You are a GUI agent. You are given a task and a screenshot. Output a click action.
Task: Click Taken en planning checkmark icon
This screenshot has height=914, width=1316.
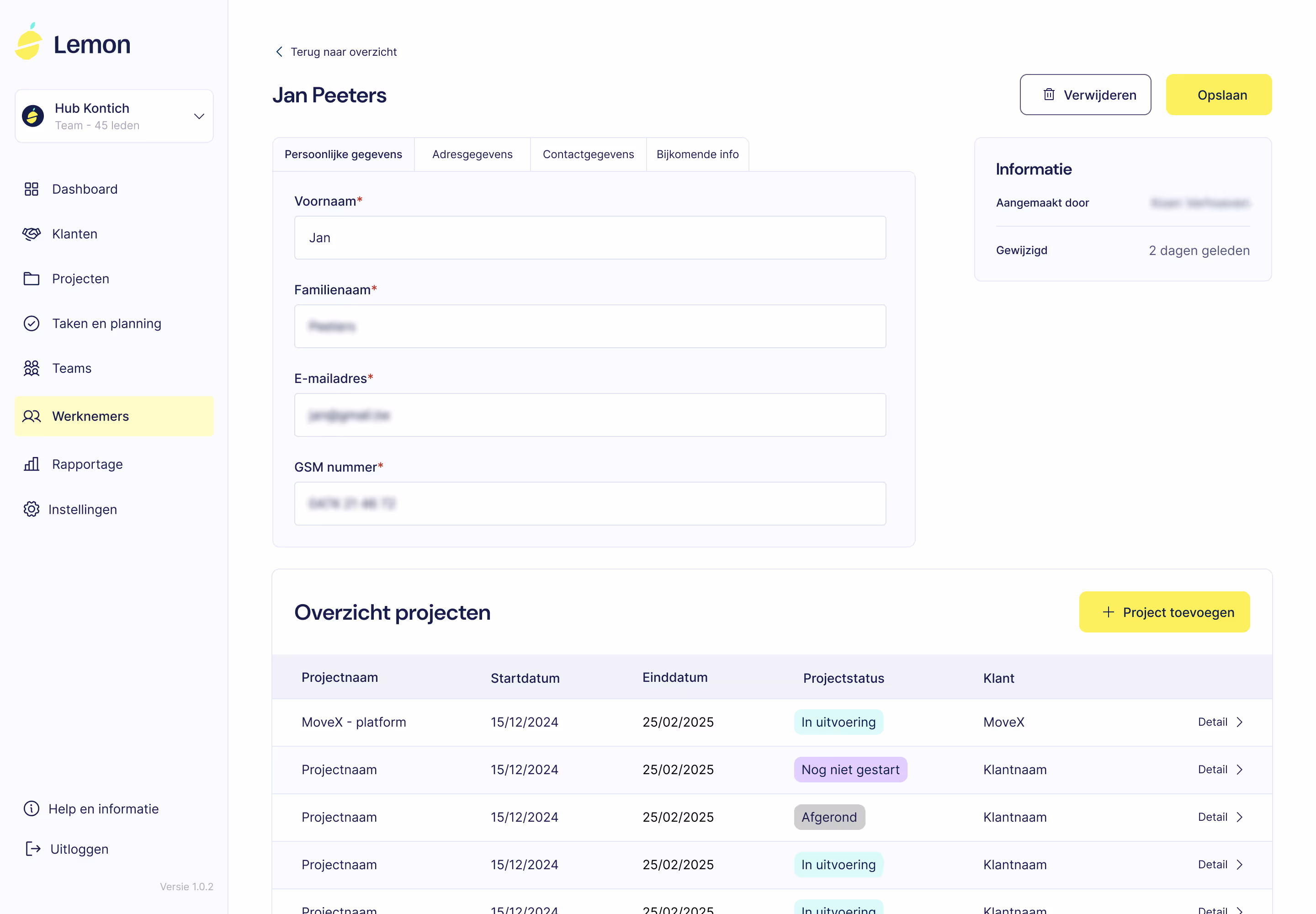[32, 324]
